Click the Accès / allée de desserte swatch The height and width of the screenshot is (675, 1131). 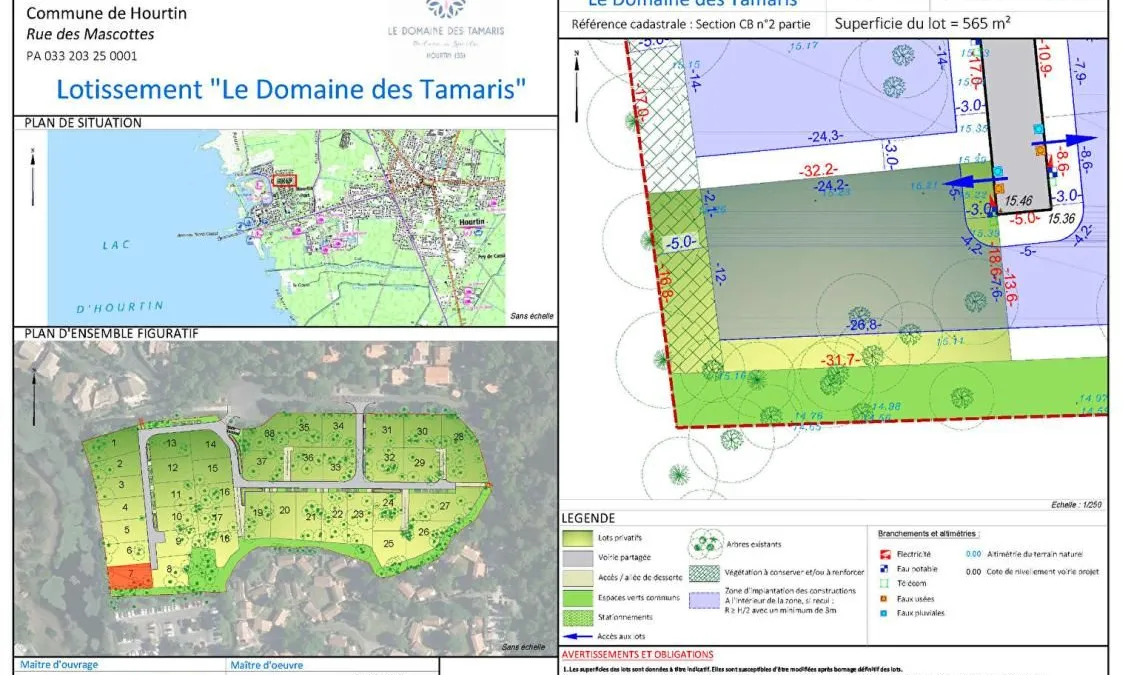pos(577,578)
